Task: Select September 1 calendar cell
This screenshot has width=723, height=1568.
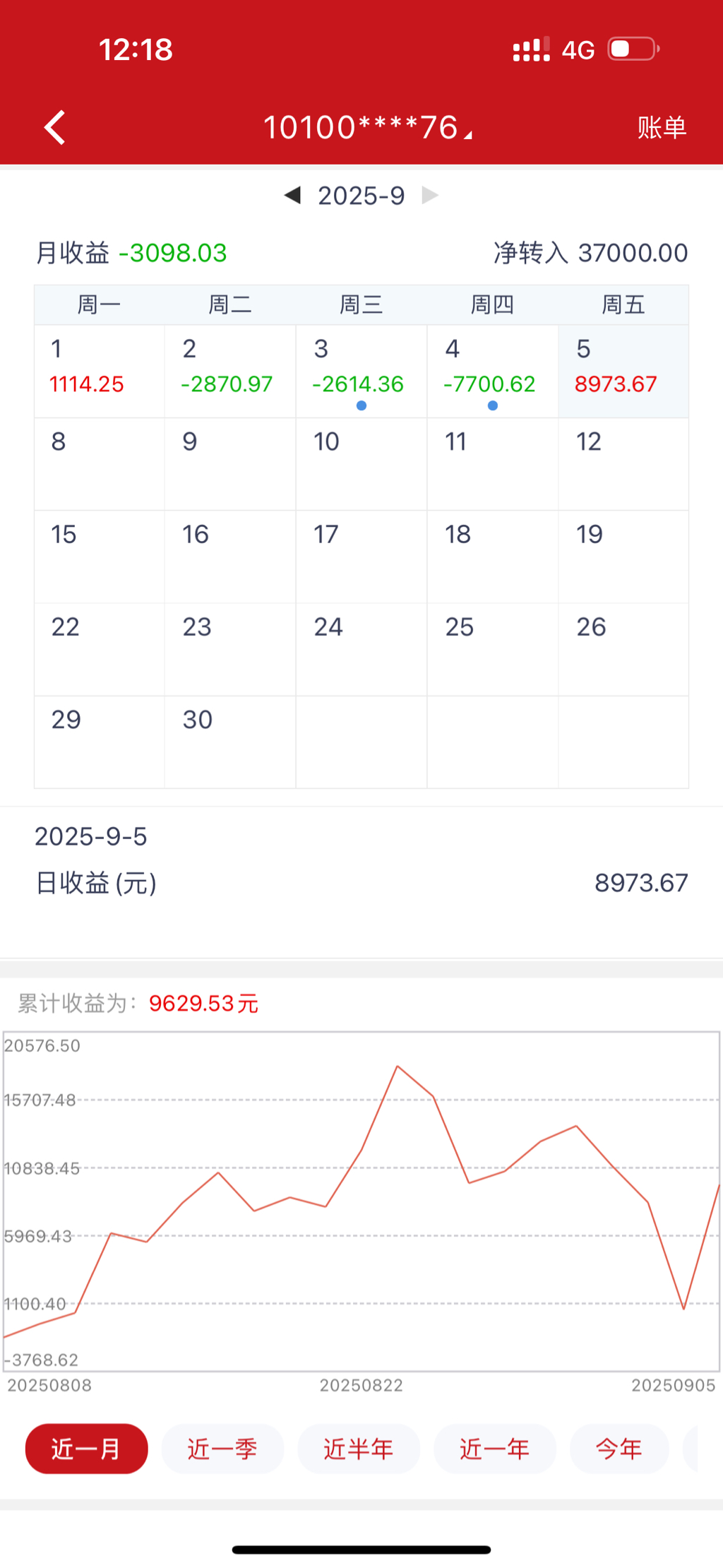Action: click(x=100, y=371)
